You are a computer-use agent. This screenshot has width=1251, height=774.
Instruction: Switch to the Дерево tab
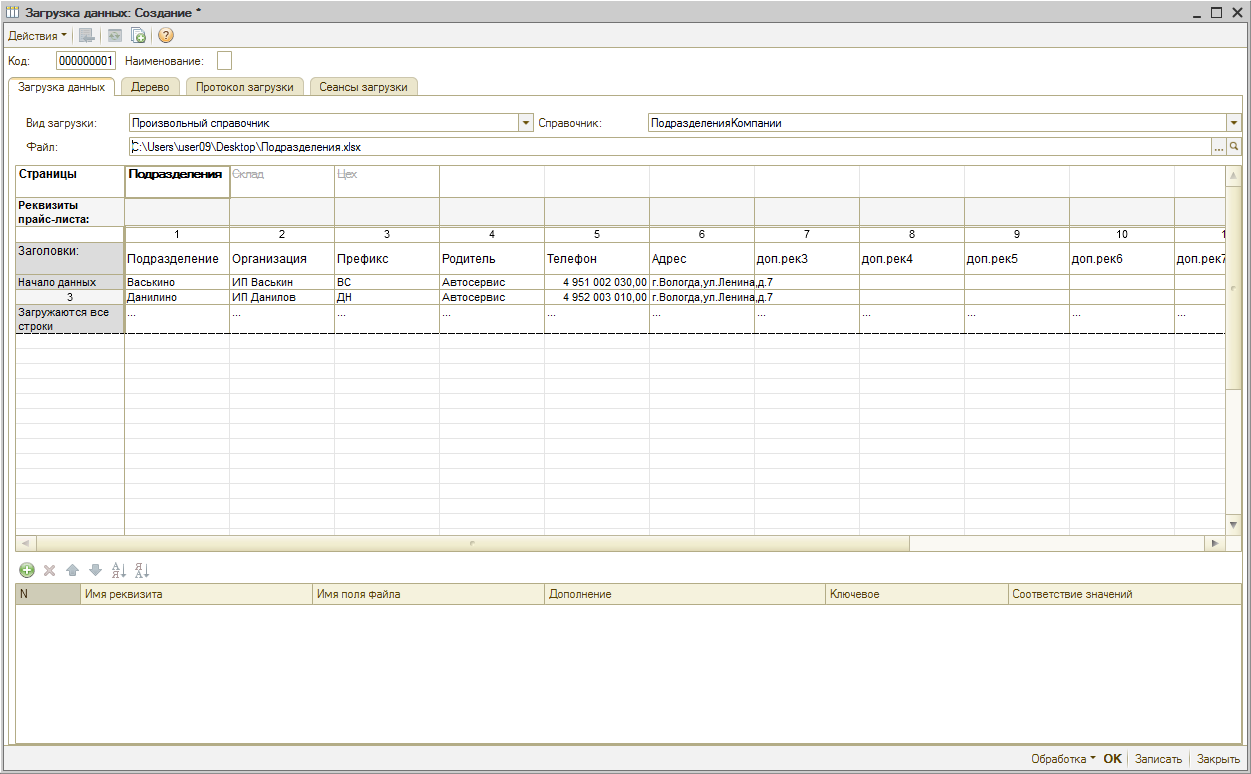[150, 87]
